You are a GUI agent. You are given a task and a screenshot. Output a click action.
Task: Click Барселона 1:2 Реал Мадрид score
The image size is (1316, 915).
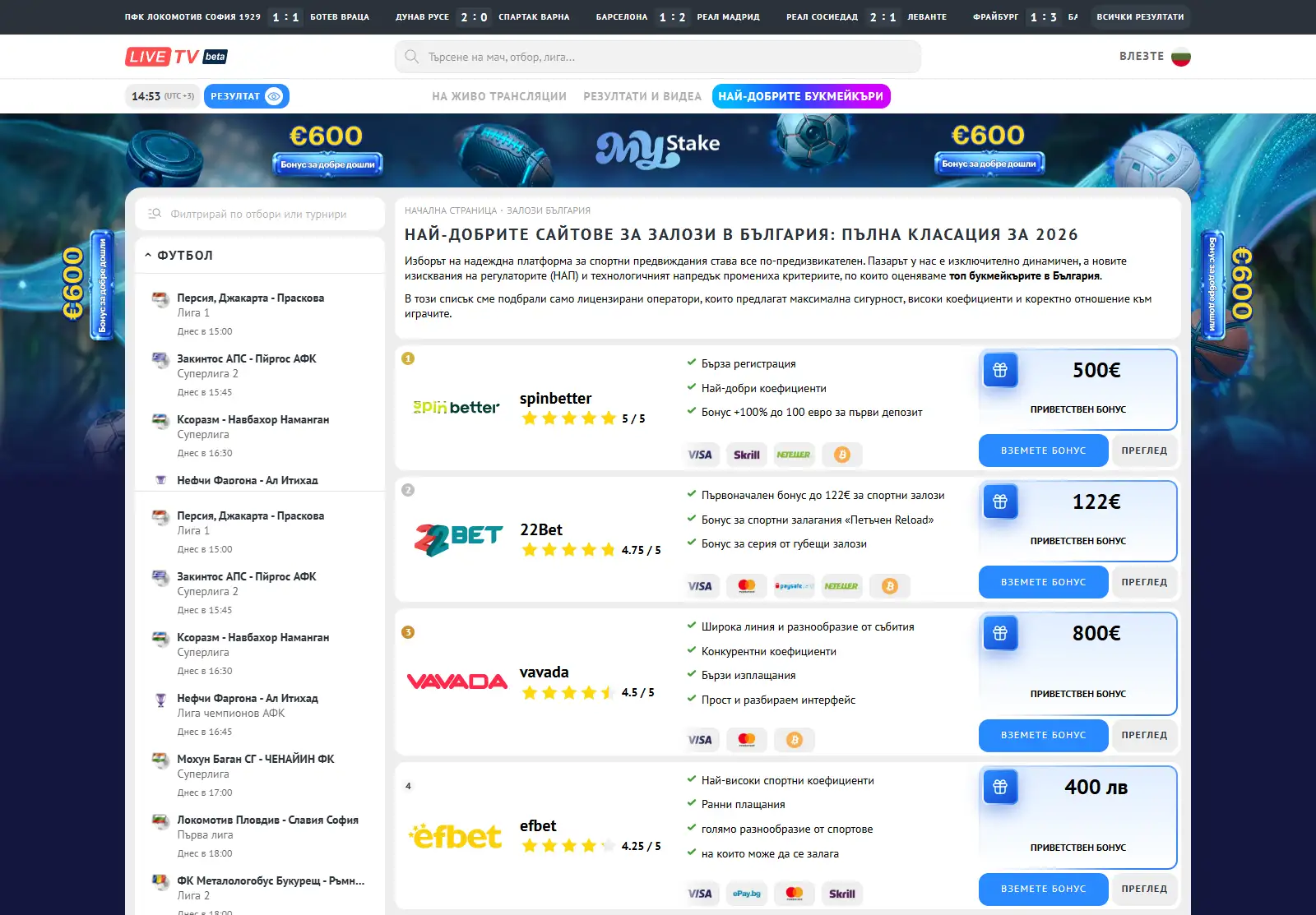[673, 16]
